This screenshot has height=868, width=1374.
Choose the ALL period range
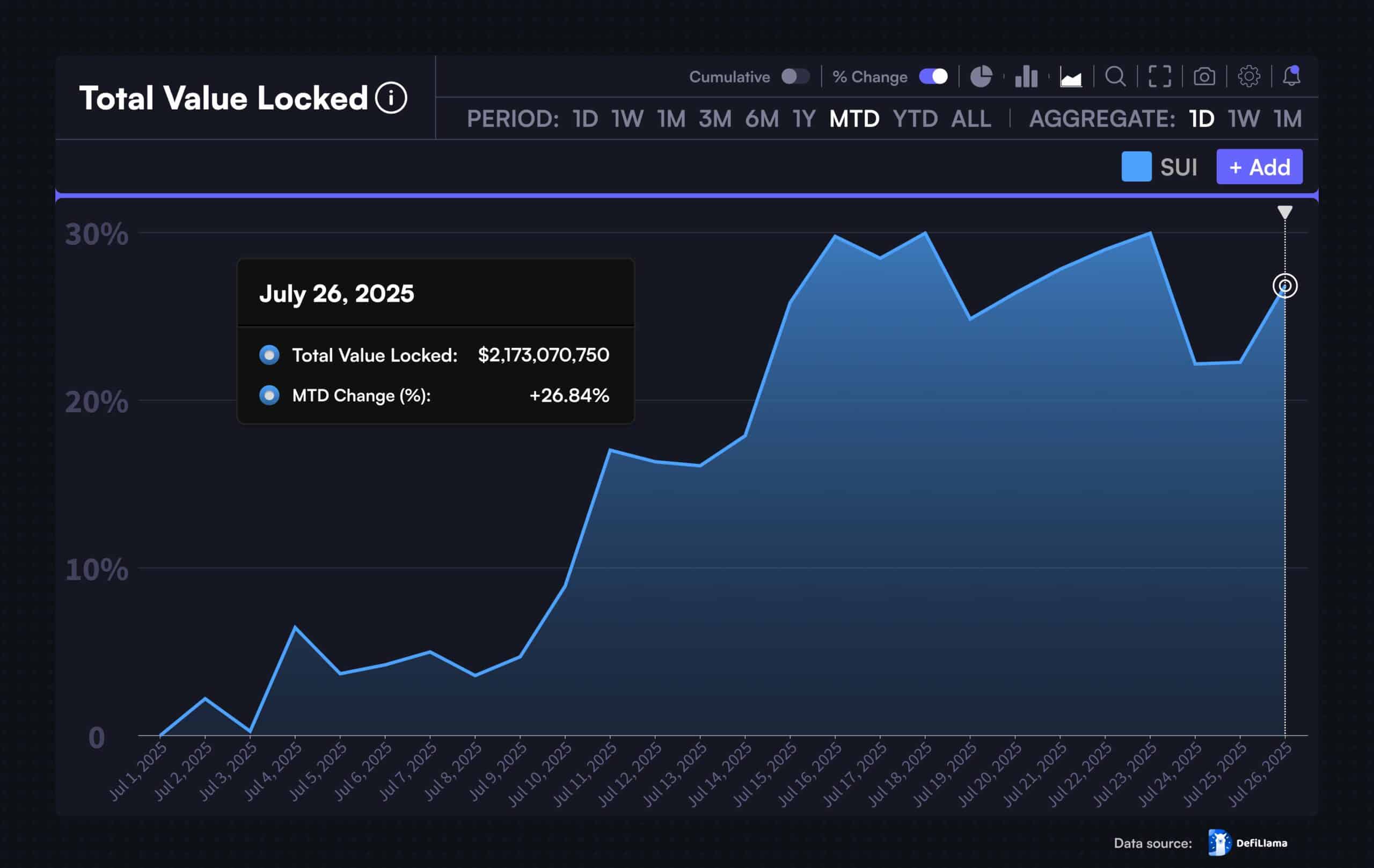pos(970,119)
